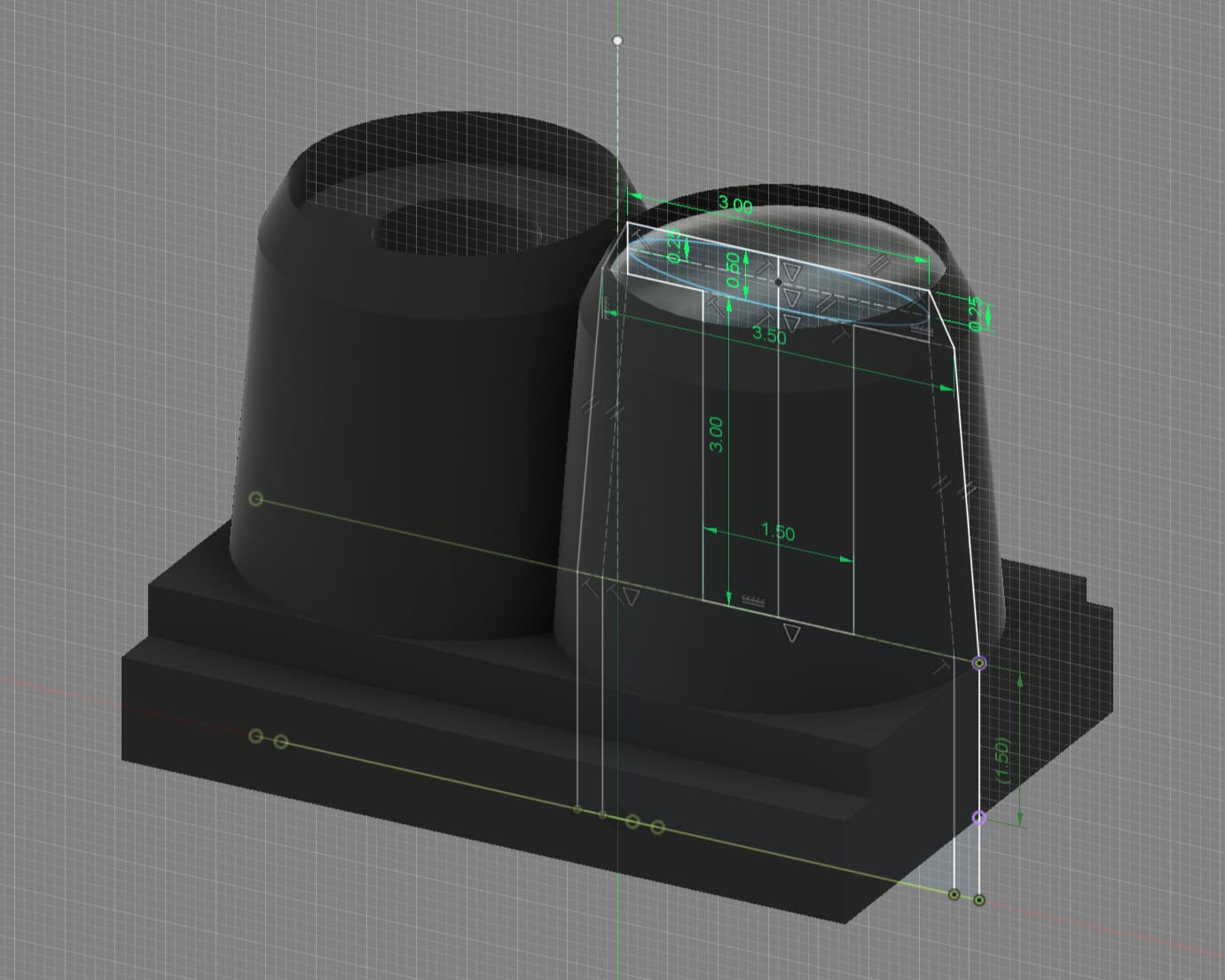Select the "3.00" dimension above the ellipse
The width and height of the screenshot is (1225, 980).
pyautogui.click(x=735, y=205)
